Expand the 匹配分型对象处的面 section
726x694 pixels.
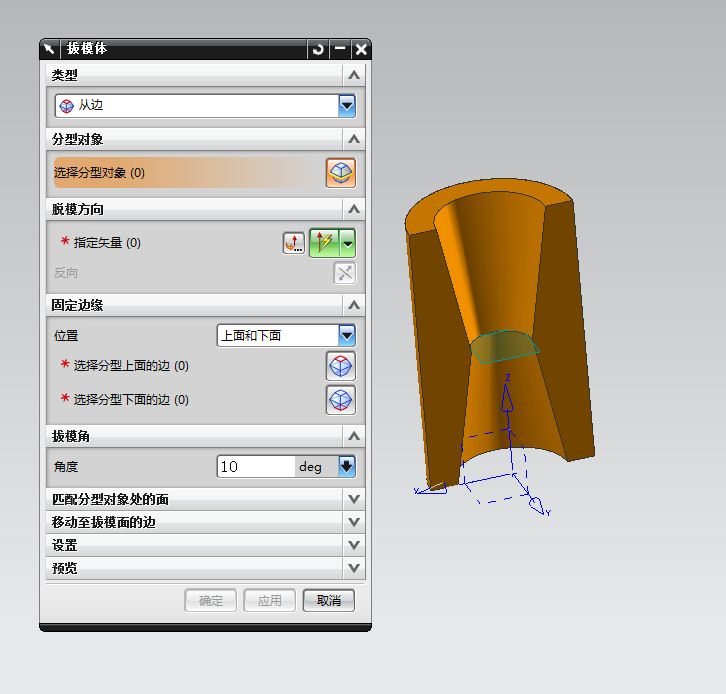[354, 499]
